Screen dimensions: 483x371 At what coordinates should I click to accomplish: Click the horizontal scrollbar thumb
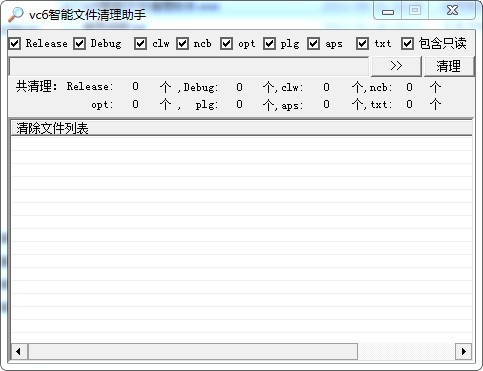pos(193,351)
